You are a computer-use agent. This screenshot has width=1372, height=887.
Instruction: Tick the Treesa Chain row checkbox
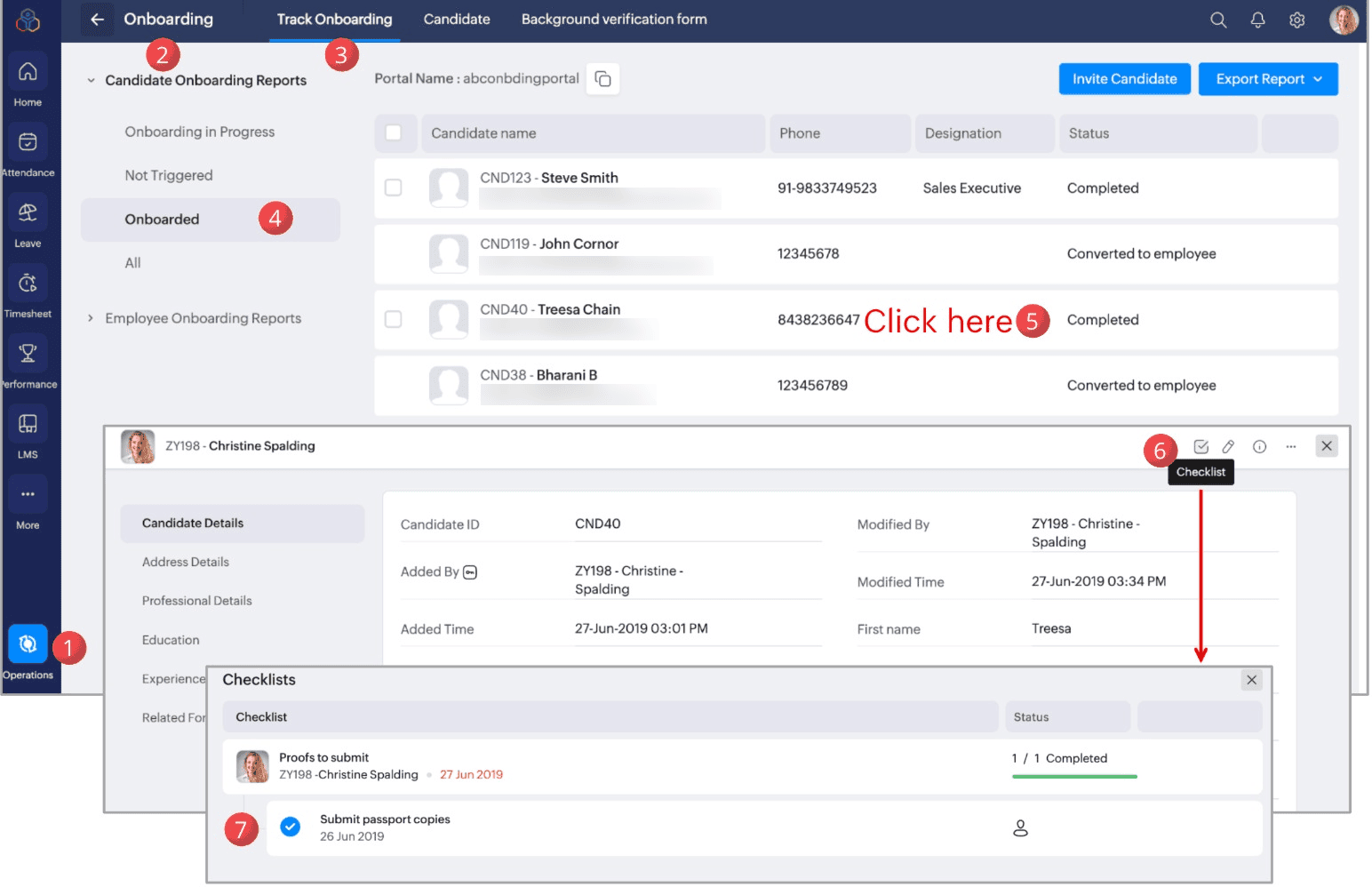tap(393, 319)
